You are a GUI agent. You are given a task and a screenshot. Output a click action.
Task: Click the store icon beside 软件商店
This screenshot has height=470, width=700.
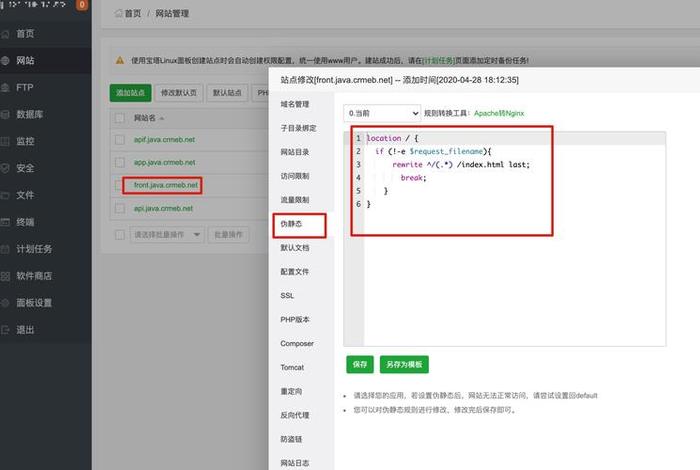[5, 276]
